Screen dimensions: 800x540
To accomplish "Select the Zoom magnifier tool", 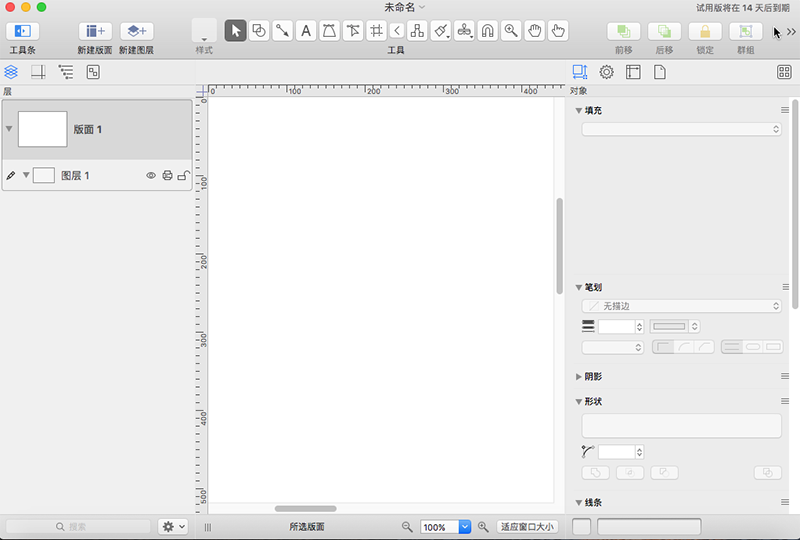I will [x=511, y=31].
